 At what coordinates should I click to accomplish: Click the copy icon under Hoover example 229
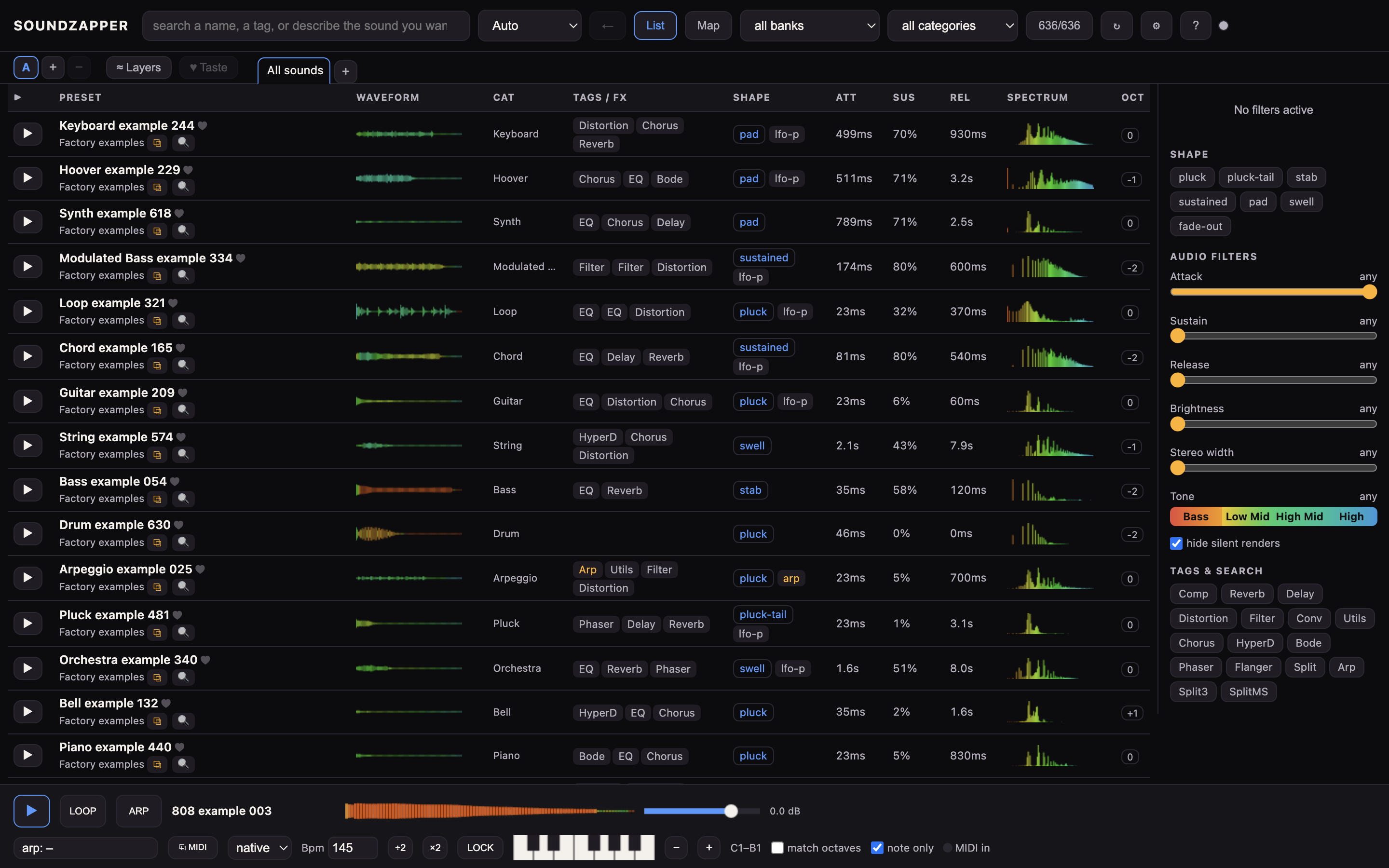tap(157, 187)
